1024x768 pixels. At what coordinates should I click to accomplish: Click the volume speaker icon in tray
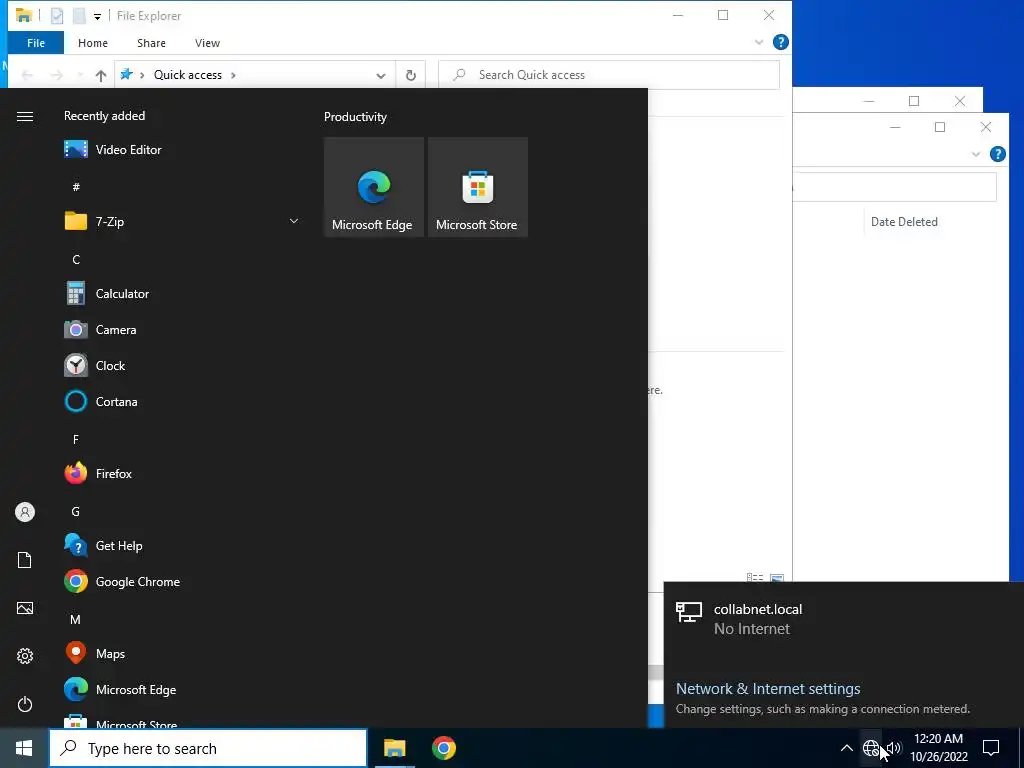(x=893, y=748)
